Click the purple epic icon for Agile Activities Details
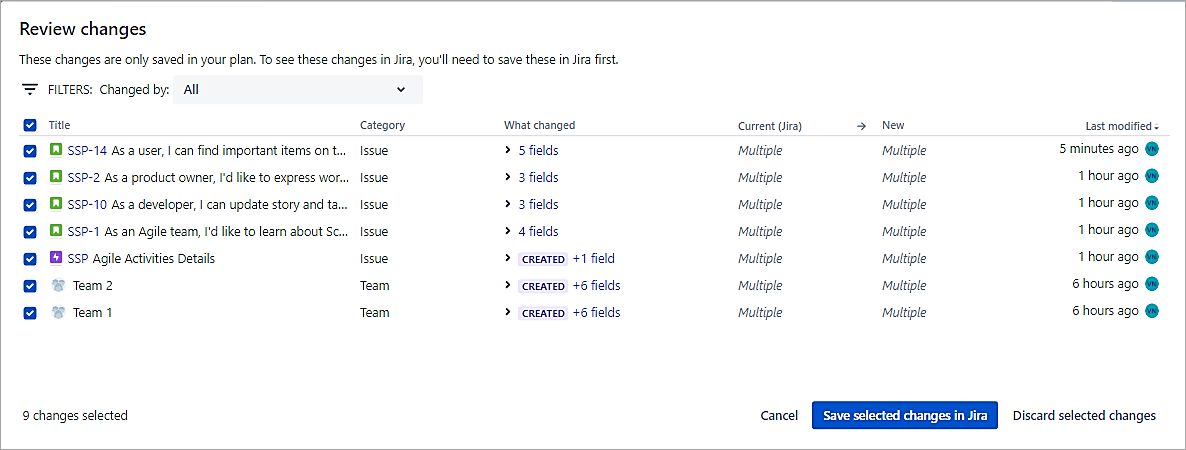Image resolution: width=1186 pixels, height=450 pixels. 56,258
